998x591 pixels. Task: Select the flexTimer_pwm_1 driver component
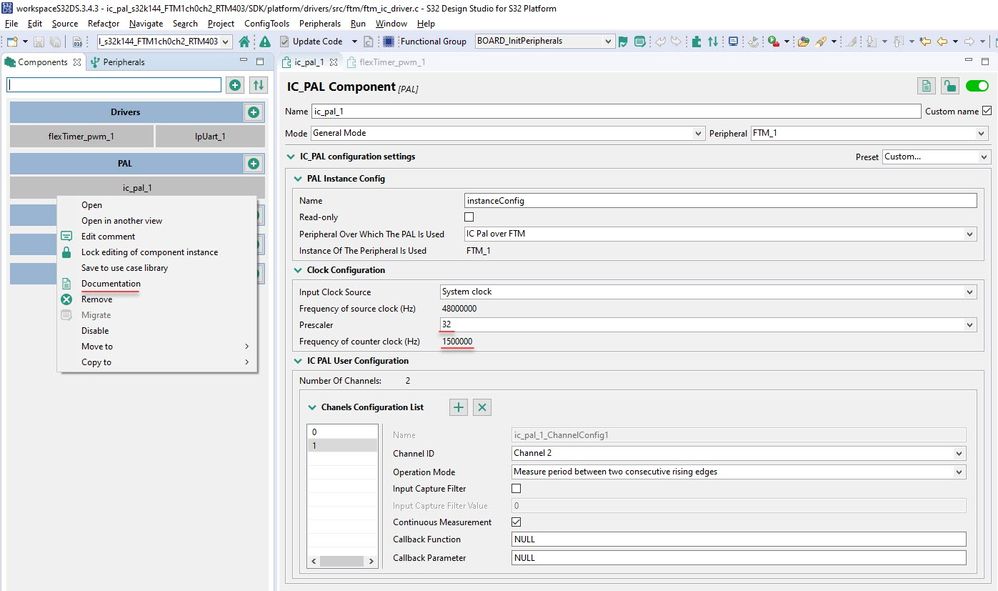pos(81,136)
